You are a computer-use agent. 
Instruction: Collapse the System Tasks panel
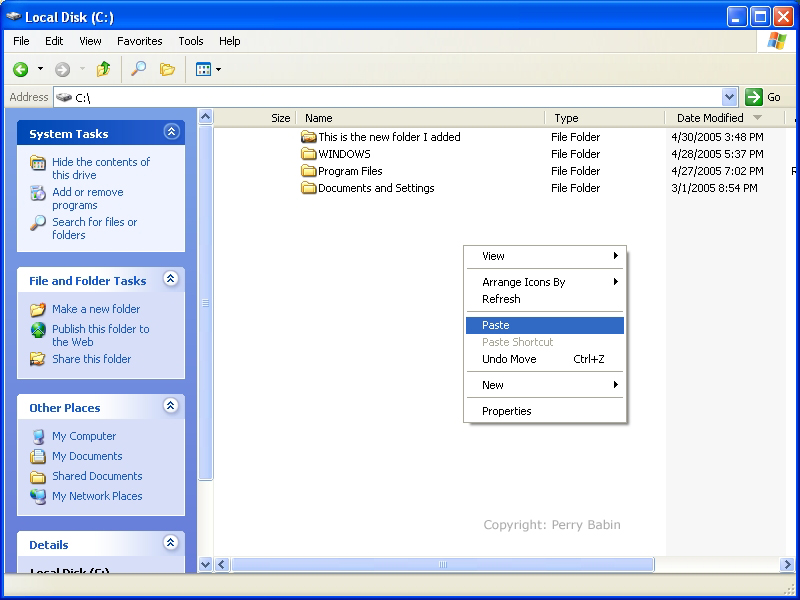(171, 132)
